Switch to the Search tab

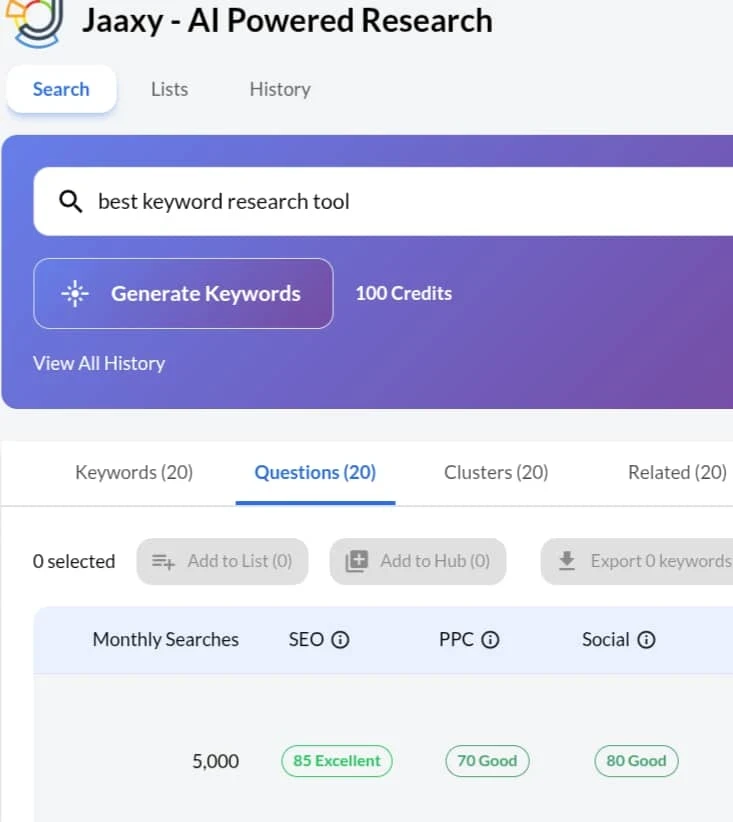click(61, 89)
